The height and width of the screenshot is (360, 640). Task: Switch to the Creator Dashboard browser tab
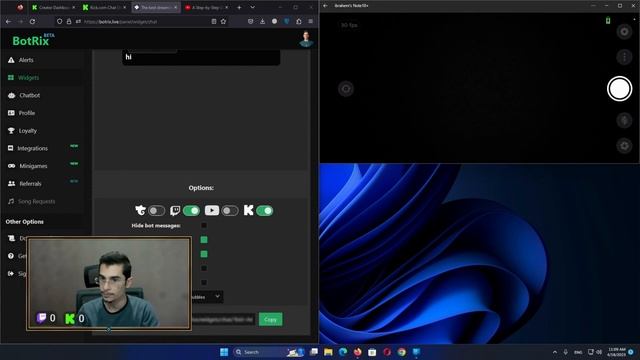53,7
